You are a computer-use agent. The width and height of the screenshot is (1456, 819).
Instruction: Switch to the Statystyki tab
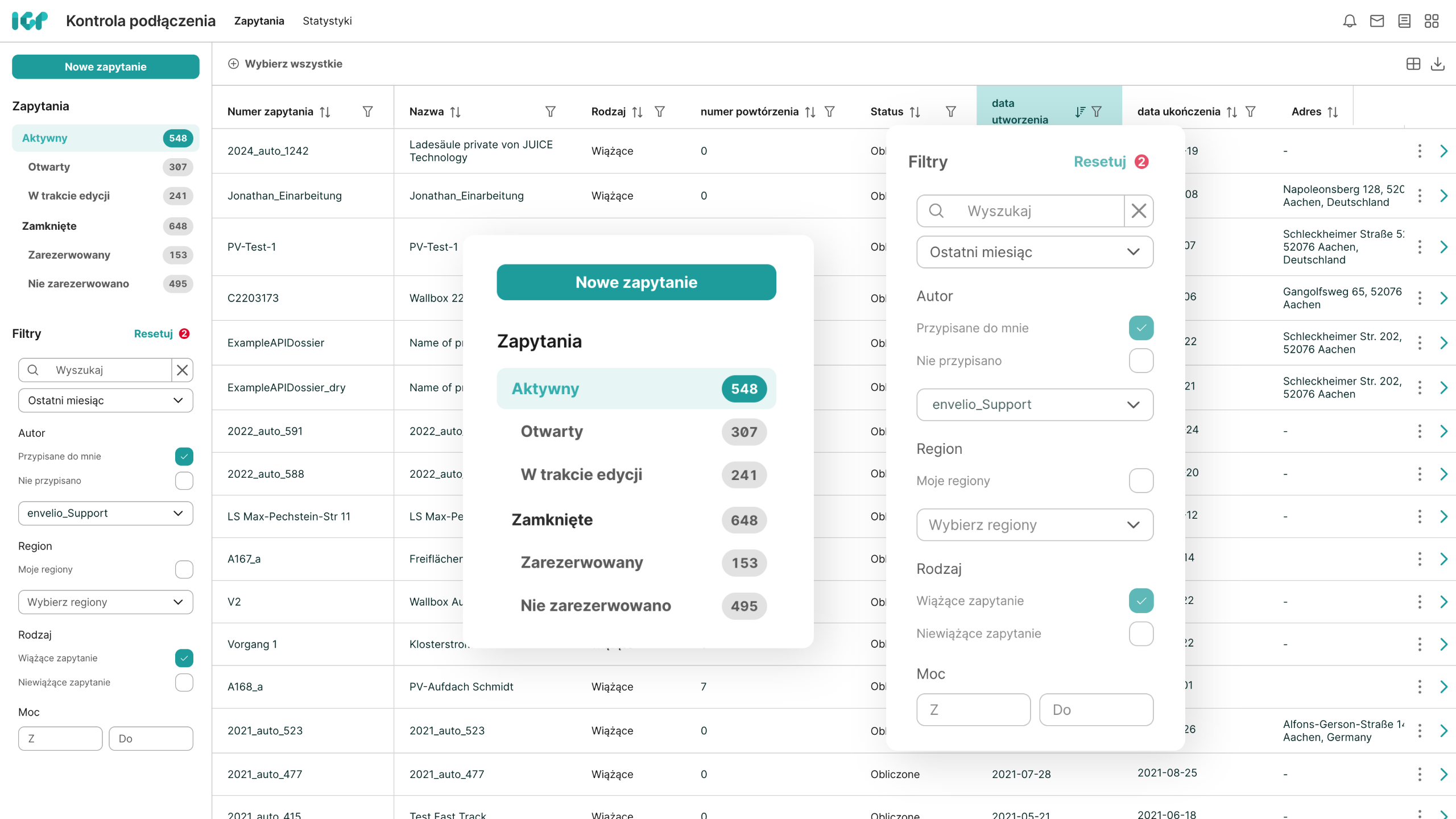coord(327,21)
